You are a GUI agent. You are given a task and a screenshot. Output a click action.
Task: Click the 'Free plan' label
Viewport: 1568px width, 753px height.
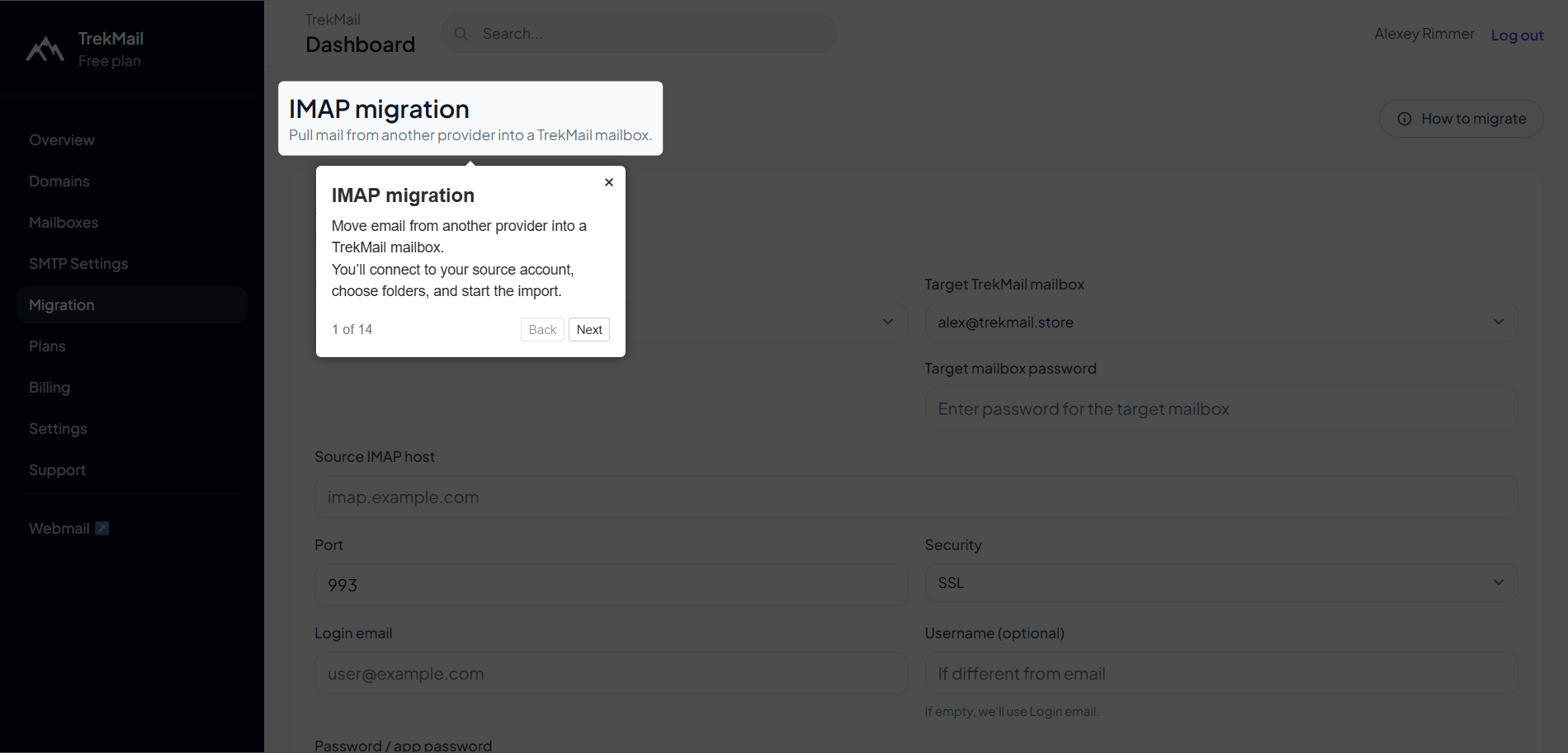(110, 61)
